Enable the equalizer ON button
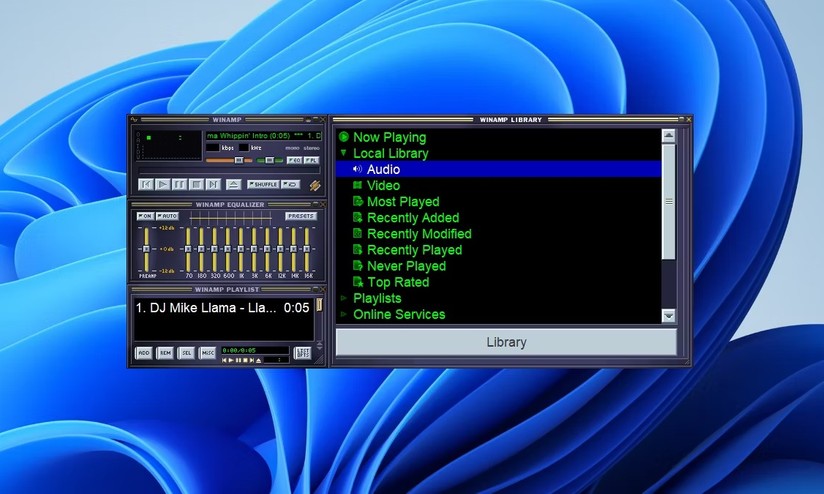Image resolution: width=824 pixels, height=494 pixels. pyautogui.click(x=145, y=216)
